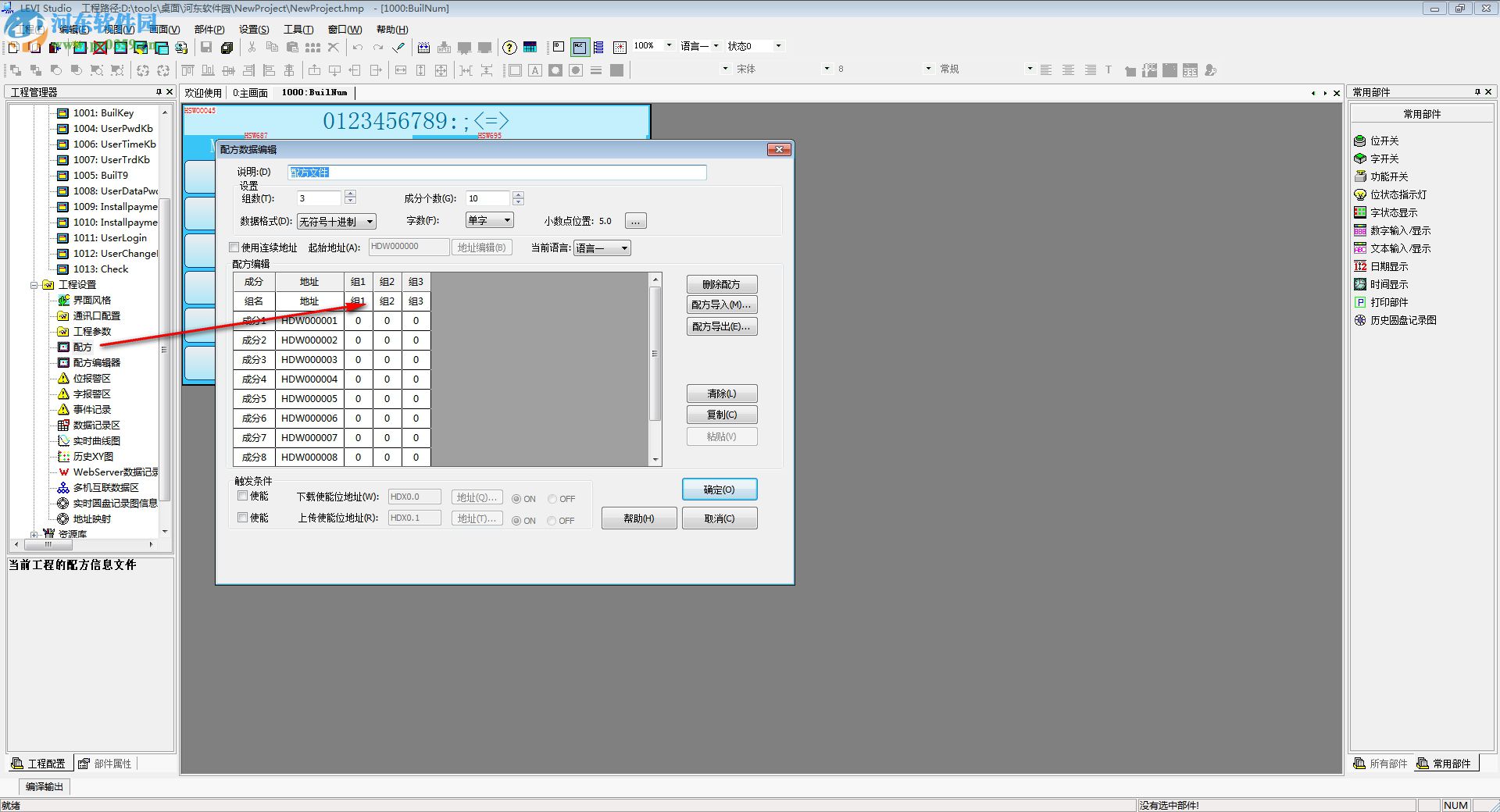Switch to the Part Properties (部件属性) tab
1500x812 pixels.
pos(105,764)
